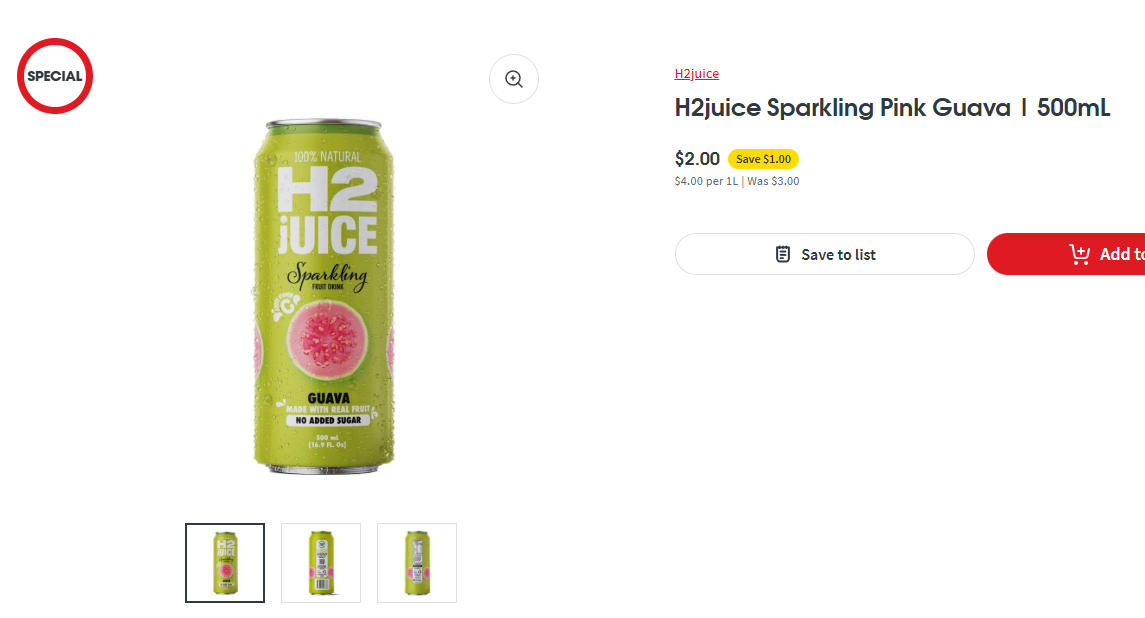
Task: Click the Was $3.00 text
Action: 773,182
